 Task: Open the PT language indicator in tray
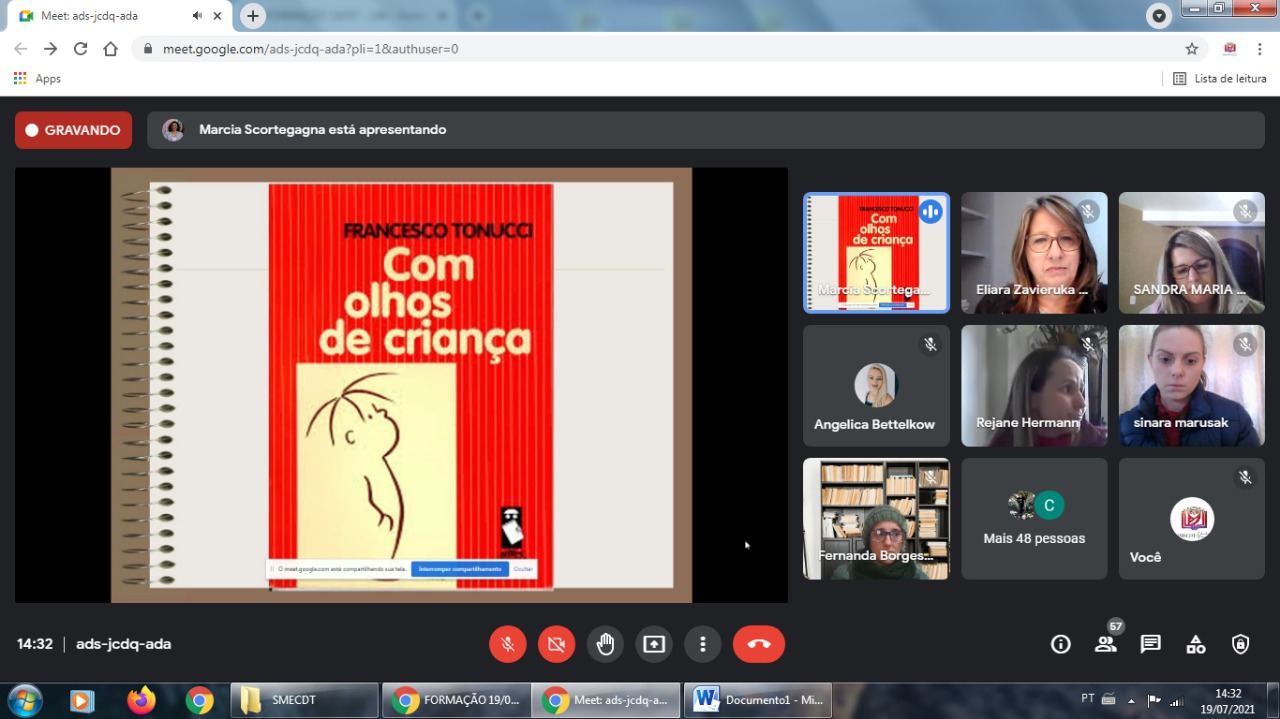(x=1088, y=698)
